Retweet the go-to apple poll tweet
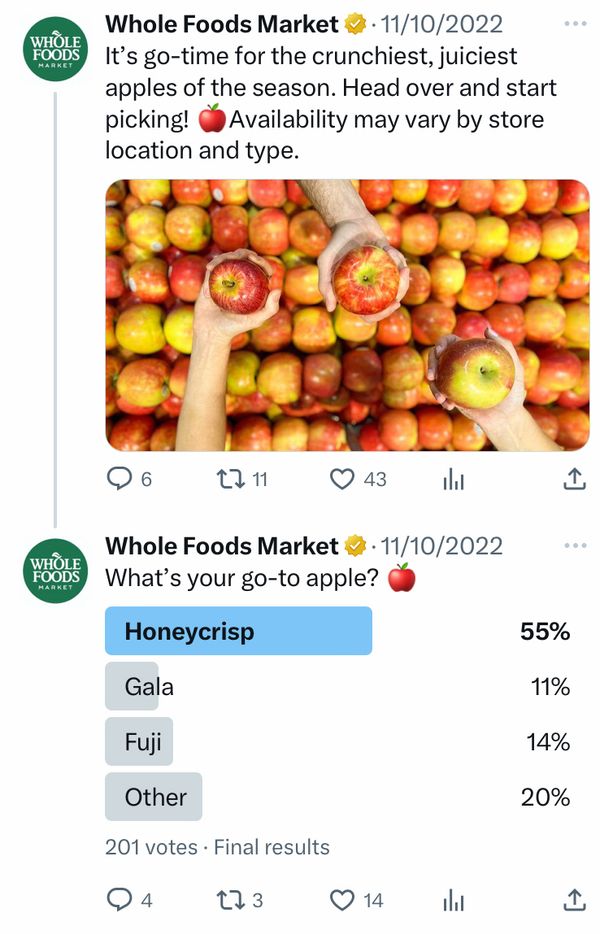 coord(231,900)
